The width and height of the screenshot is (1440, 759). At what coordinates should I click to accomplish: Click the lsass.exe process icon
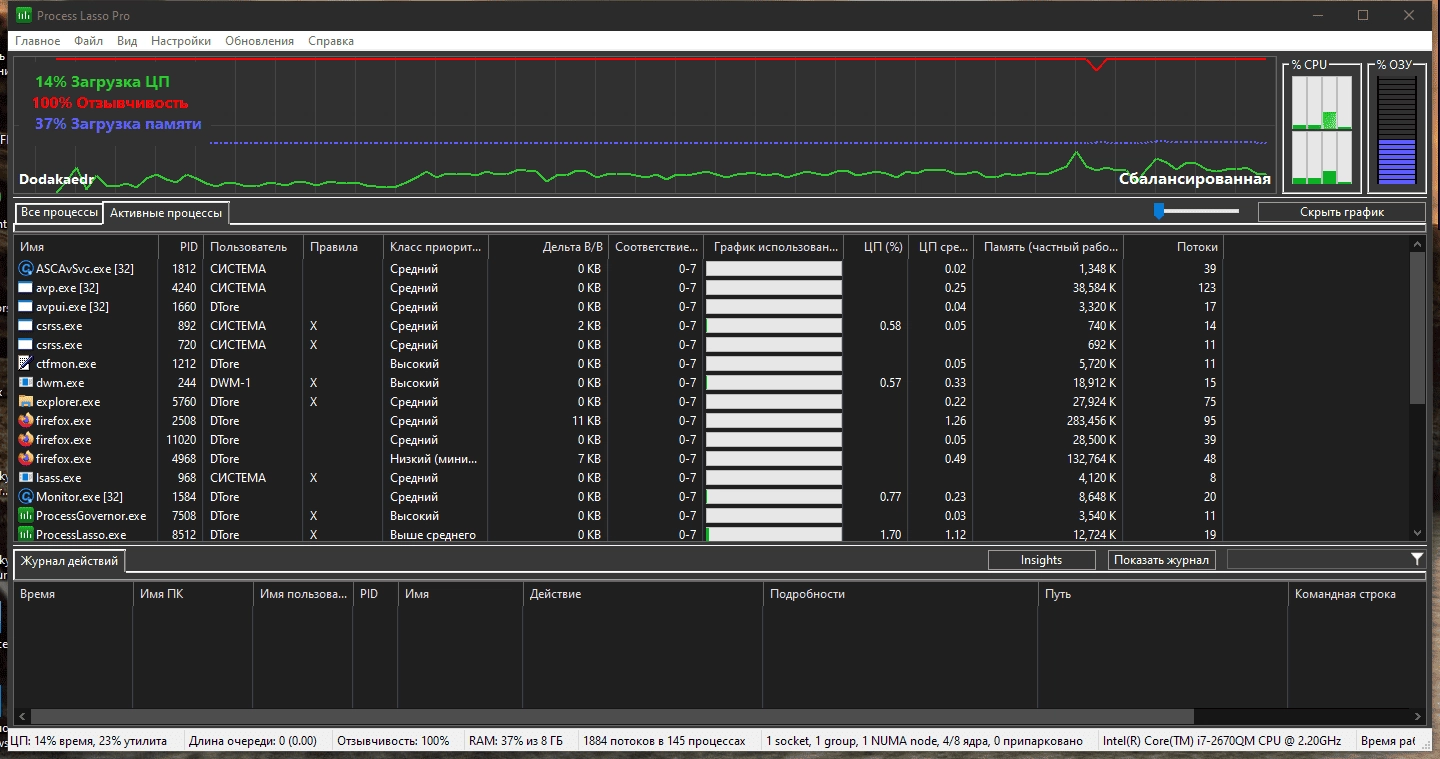pos(26,478)
